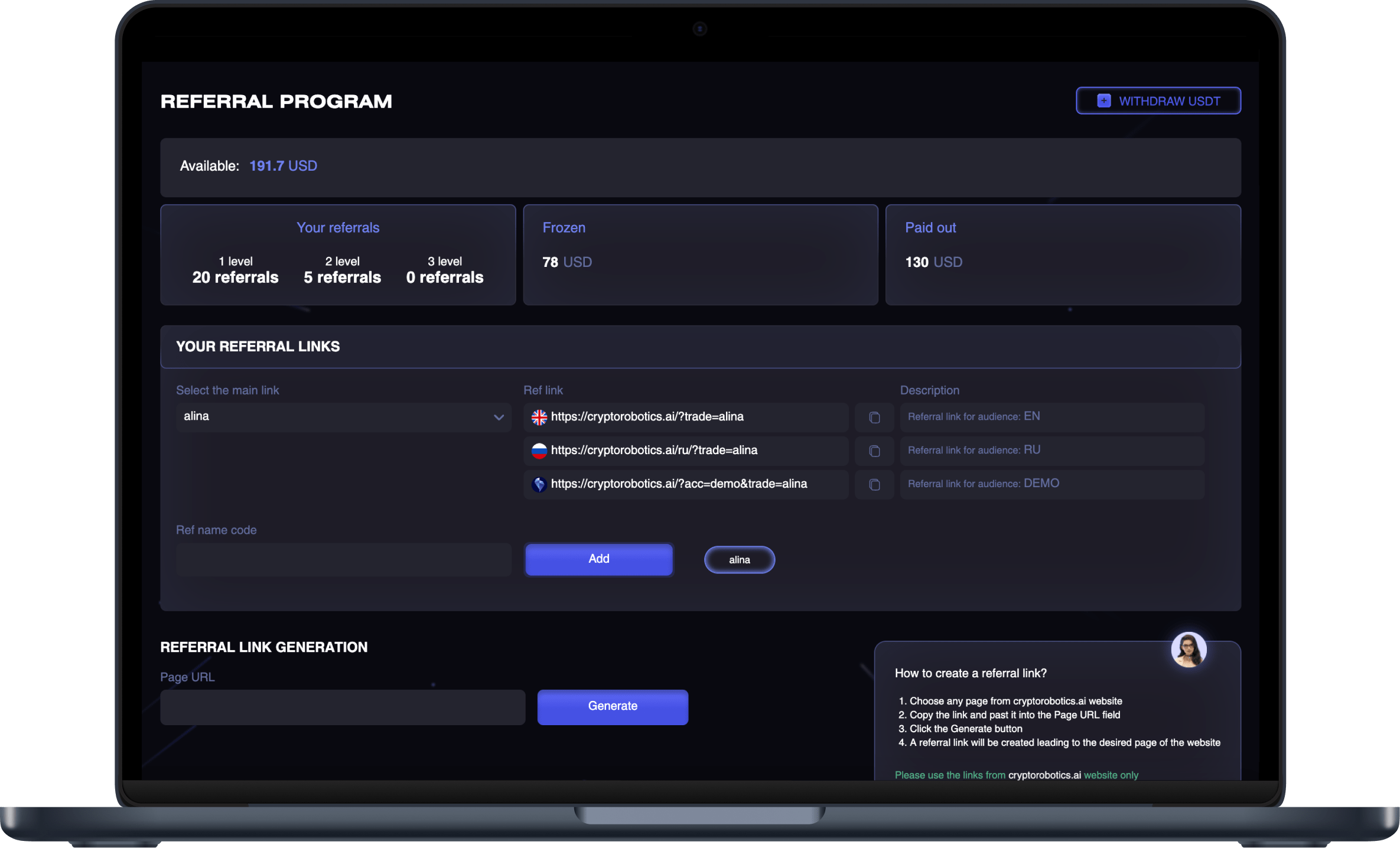Screen dimensions: 1400x848
Task: Click the demo account referral URL
Action: tap(678, 484)
